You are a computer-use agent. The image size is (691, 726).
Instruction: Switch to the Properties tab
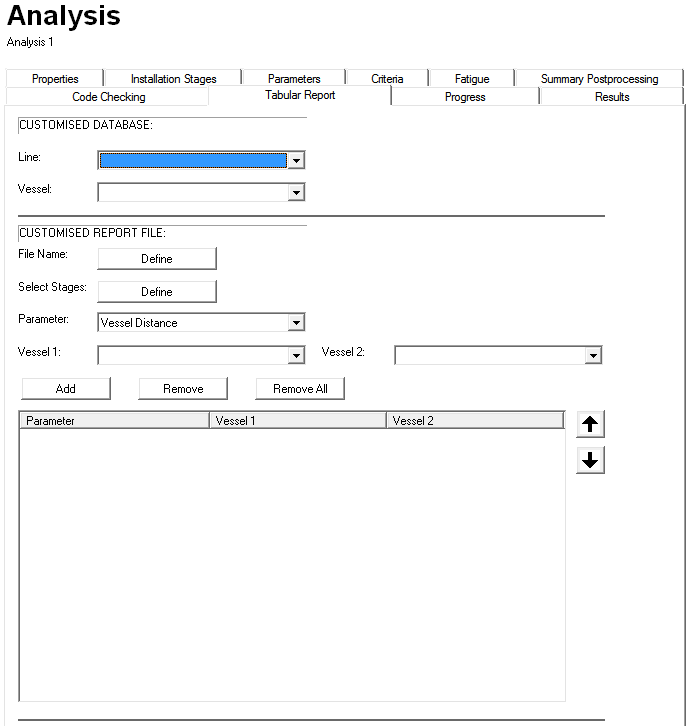(55, 79)
